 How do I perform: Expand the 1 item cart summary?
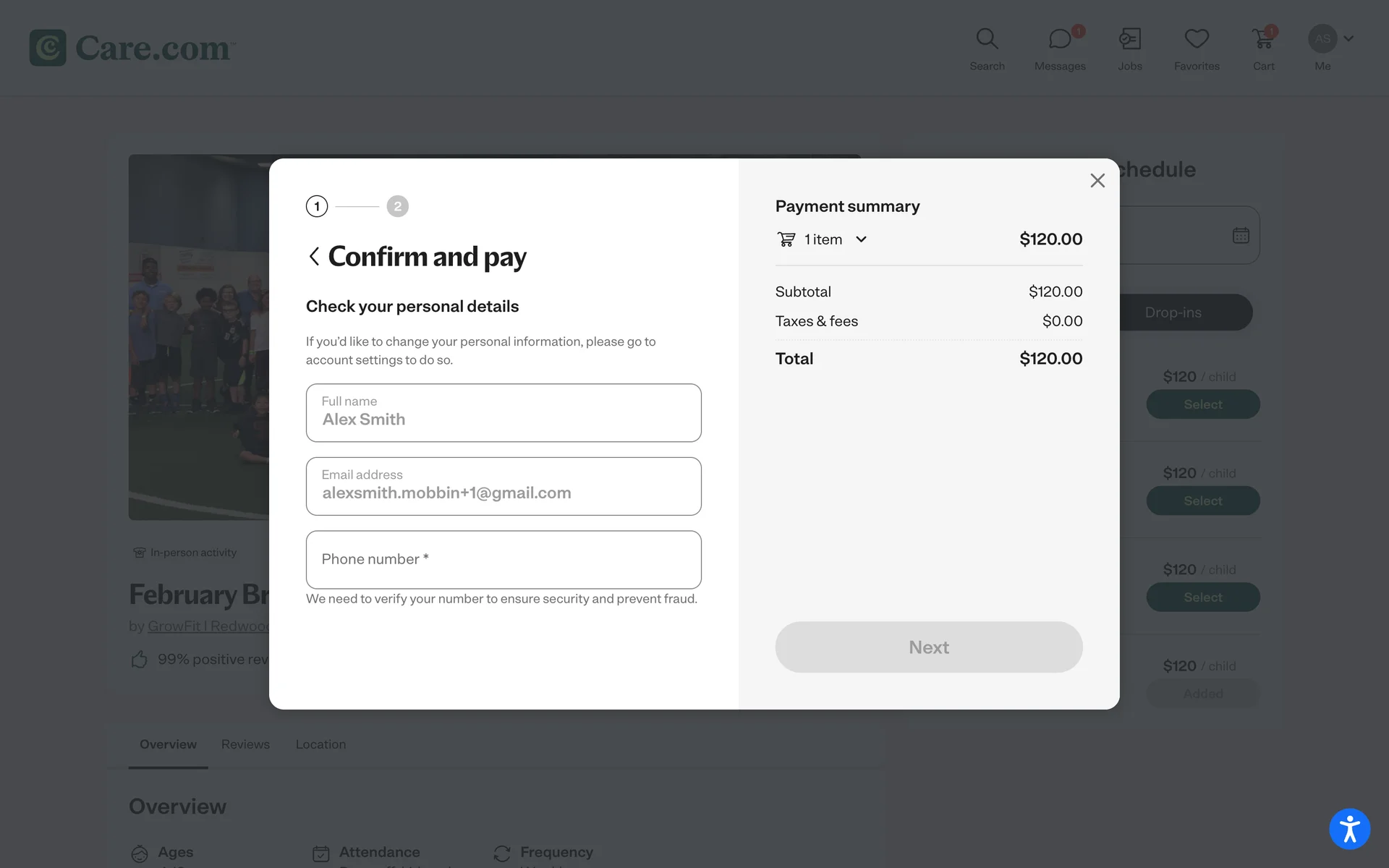point(861,239)
